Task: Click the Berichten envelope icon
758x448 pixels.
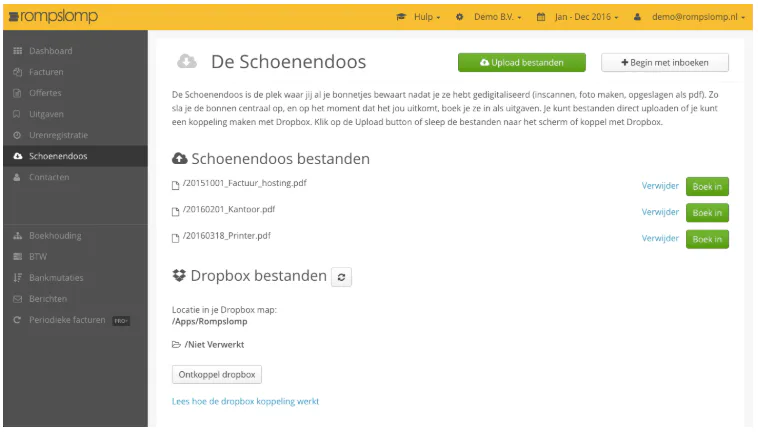Action: [x=17, y=299]
